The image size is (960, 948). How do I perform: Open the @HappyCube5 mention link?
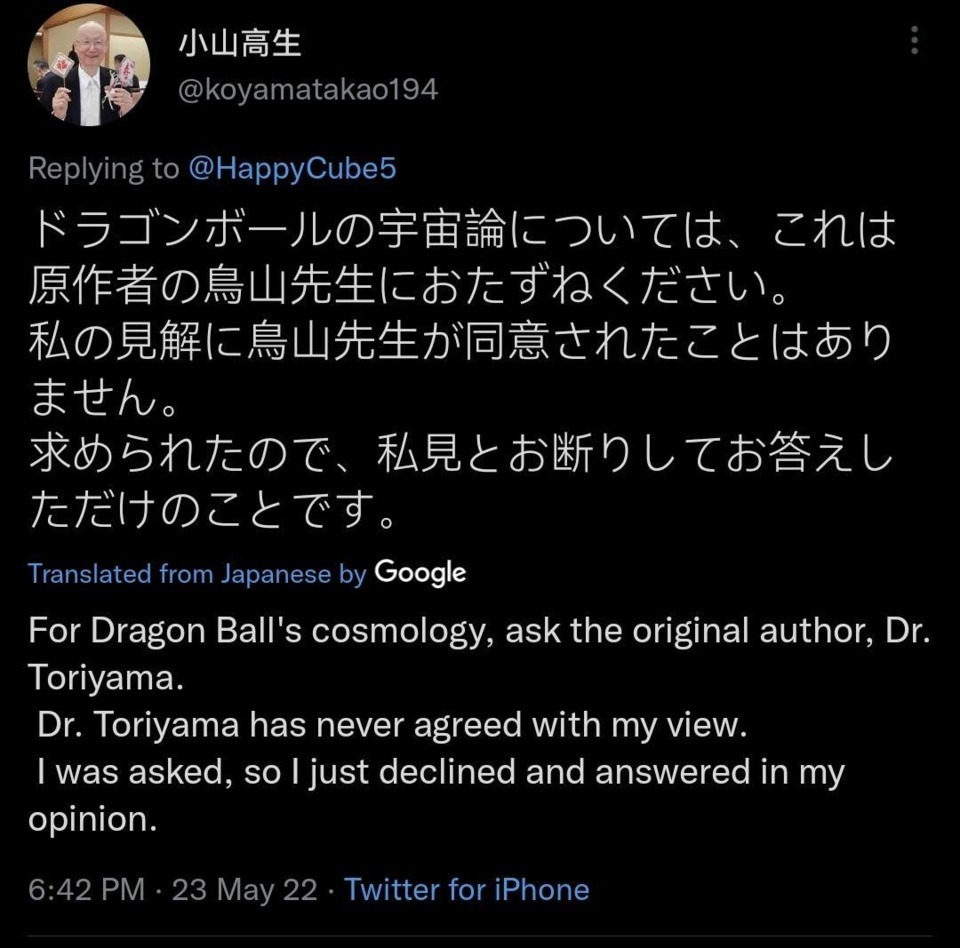(x=293, y=168)
